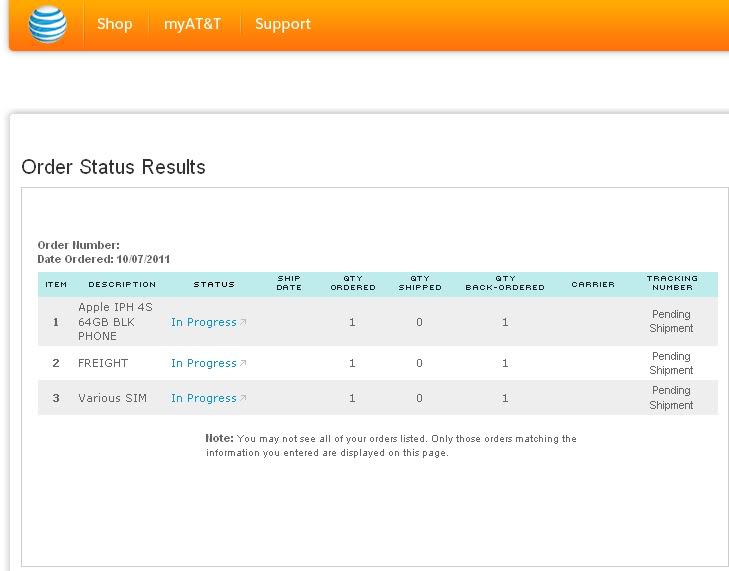Click the QTY ORDERED column header
The image size is (729, 571).
(353, 283)
